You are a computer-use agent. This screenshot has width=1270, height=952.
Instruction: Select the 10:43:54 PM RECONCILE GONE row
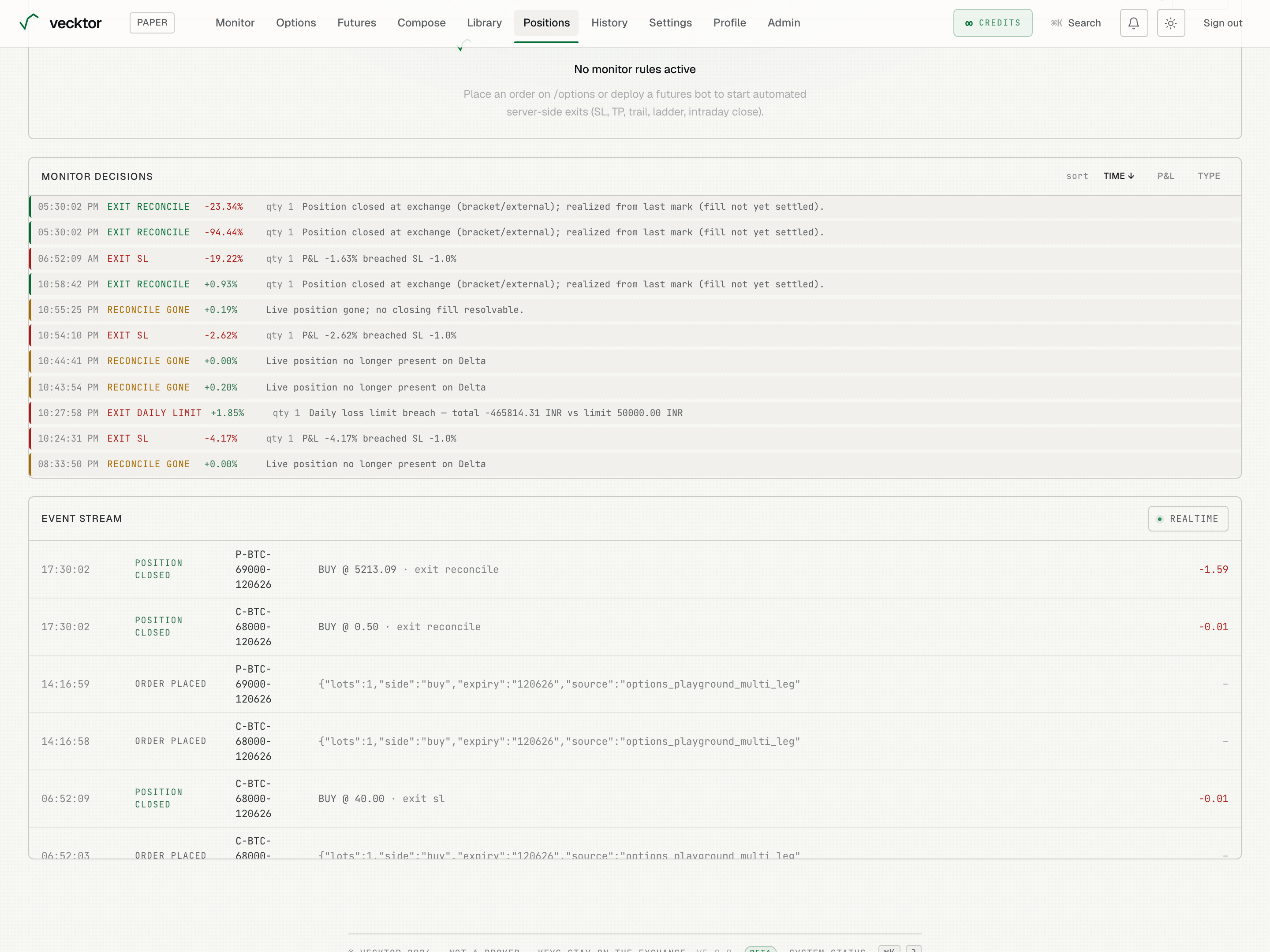click(x=635, y=387)
